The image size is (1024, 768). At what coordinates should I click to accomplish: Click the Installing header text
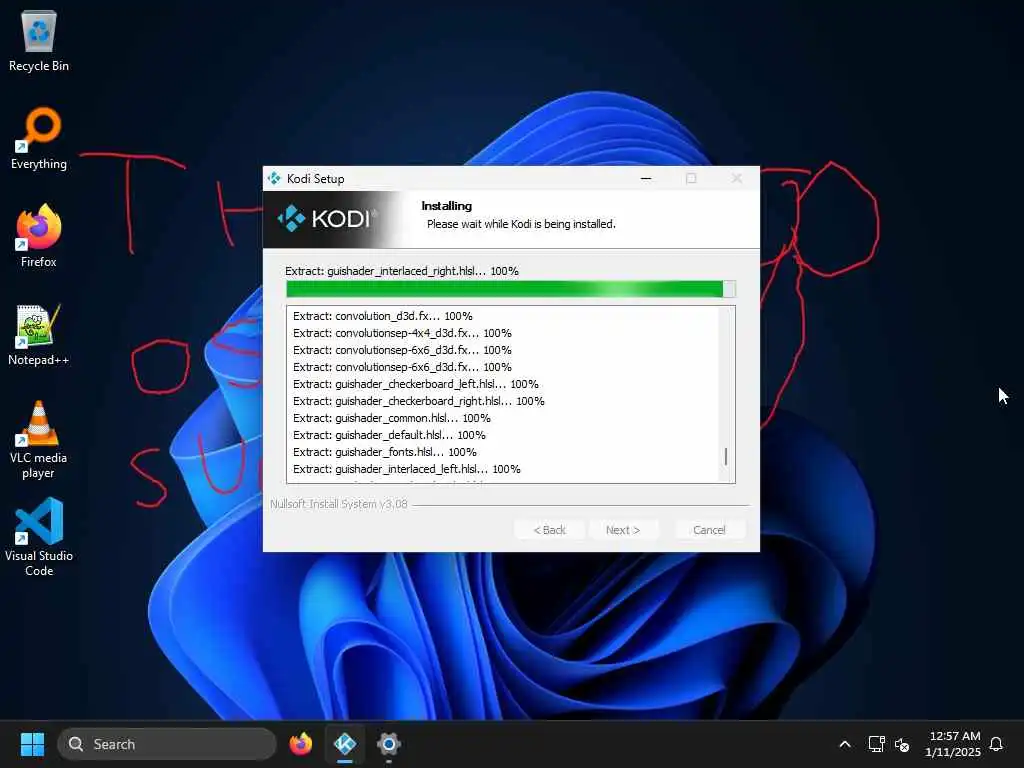click(x=447, y=206)
